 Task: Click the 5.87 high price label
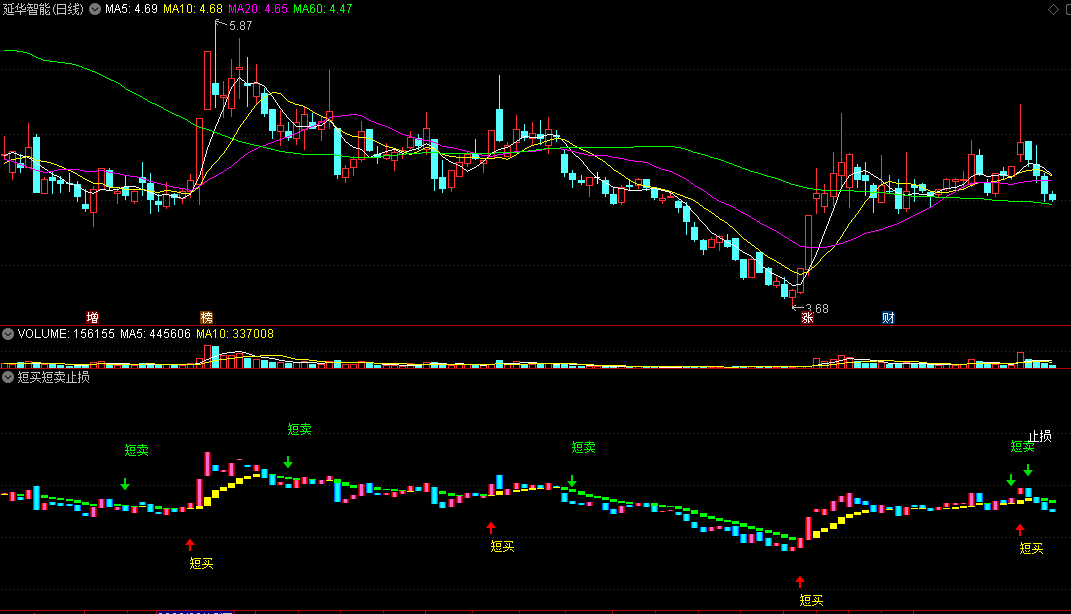[240, 26]
